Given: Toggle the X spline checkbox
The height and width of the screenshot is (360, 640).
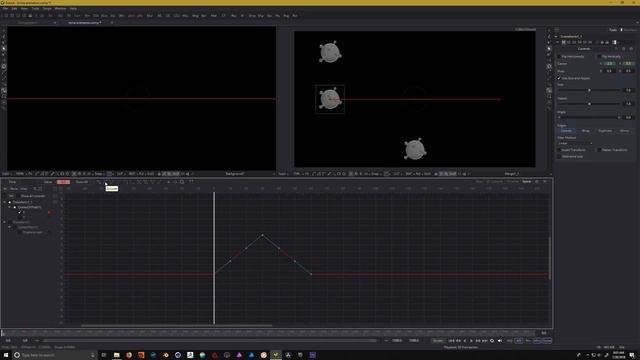Looking at the screenshot, I should [19, 212].
